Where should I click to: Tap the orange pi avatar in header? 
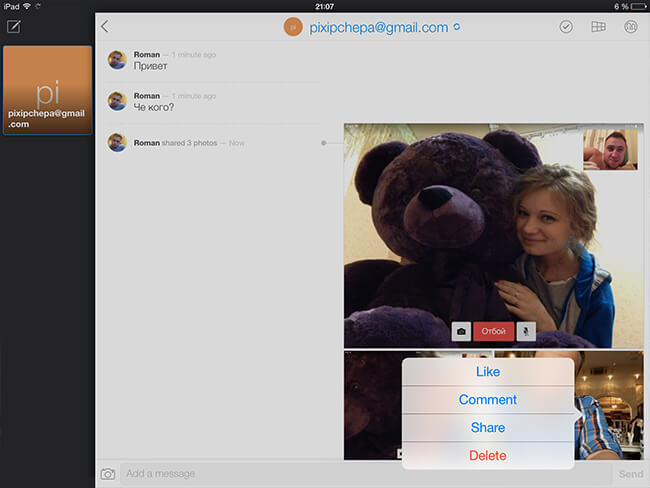[x=293, y=27]
